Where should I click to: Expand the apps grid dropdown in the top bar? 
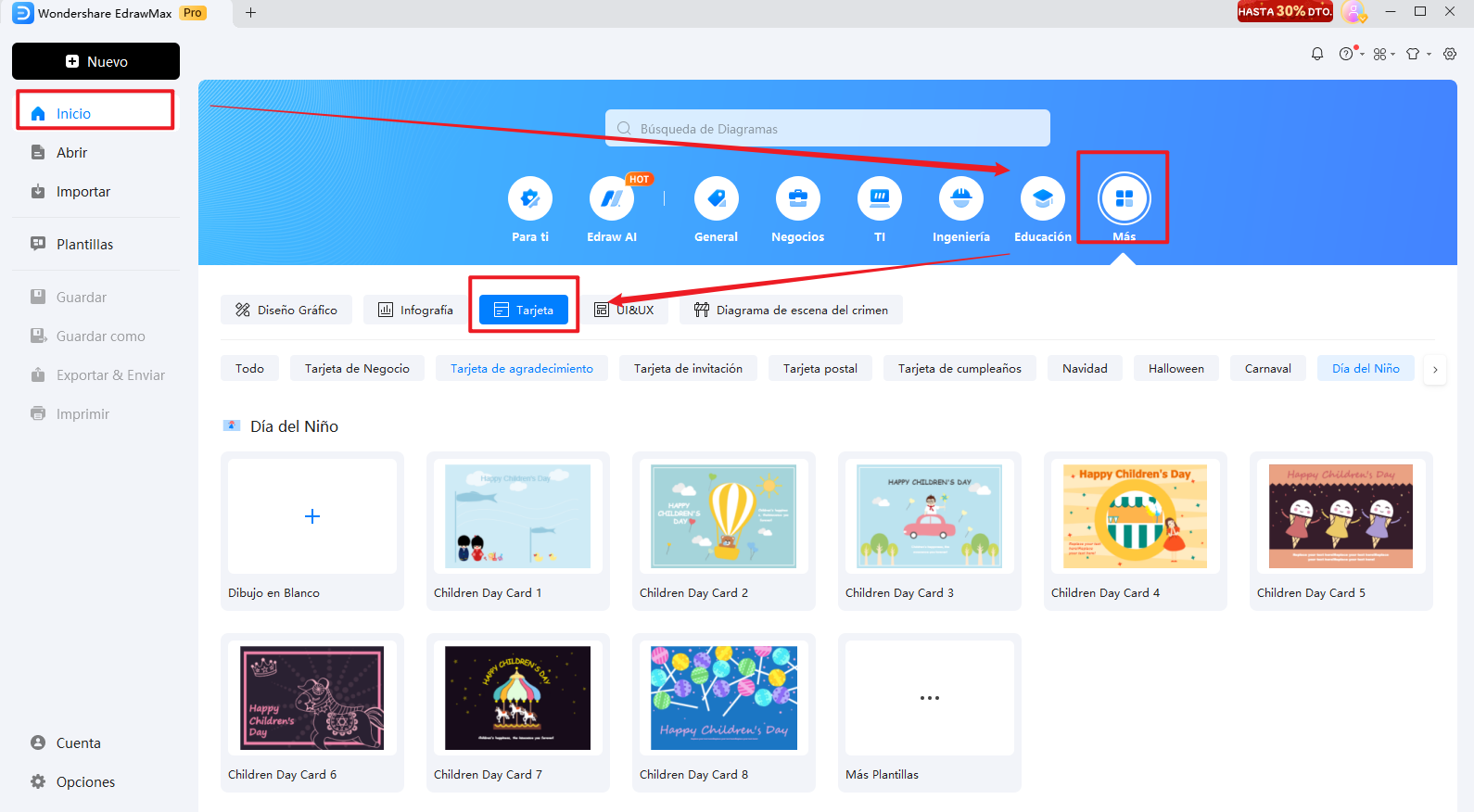[1383, 54]
